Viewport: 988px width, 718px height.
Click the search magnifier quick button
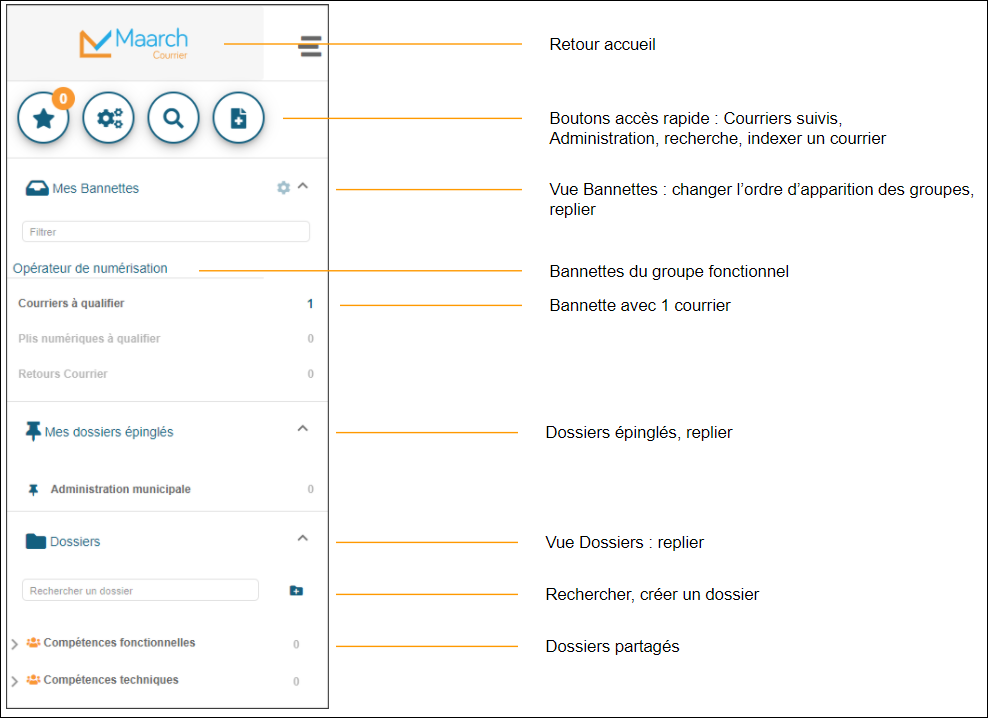point(173,119)
